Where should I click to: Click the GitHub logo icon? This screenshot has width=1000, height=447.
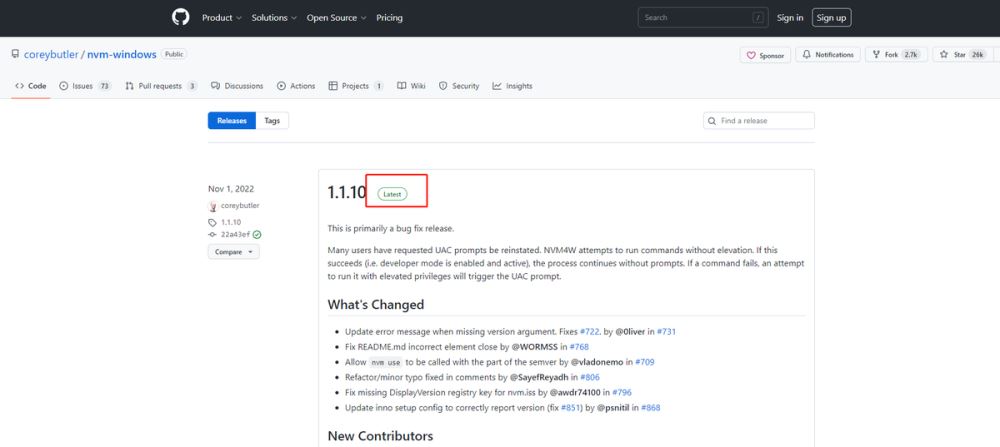pos(180,17)
